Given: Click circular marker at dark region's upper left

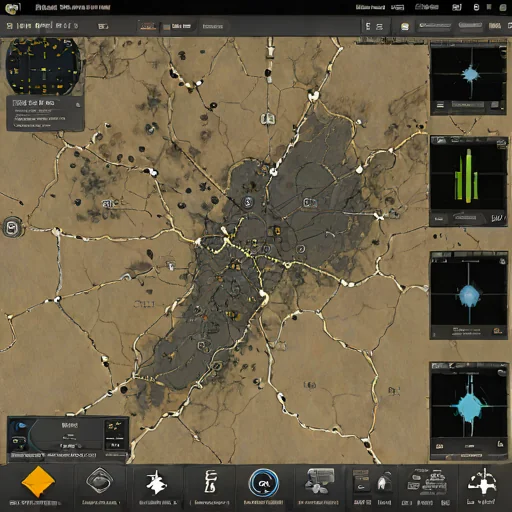Looking at the screenshot, I should [248, 202].
